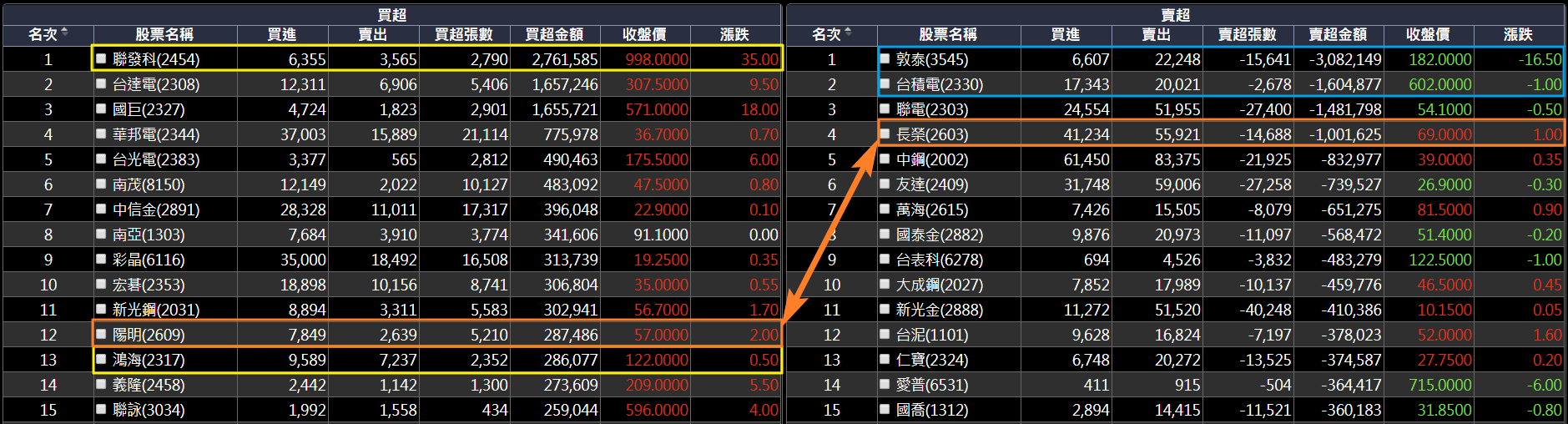Select 愛普(6531) row name

tap(932, 385)
